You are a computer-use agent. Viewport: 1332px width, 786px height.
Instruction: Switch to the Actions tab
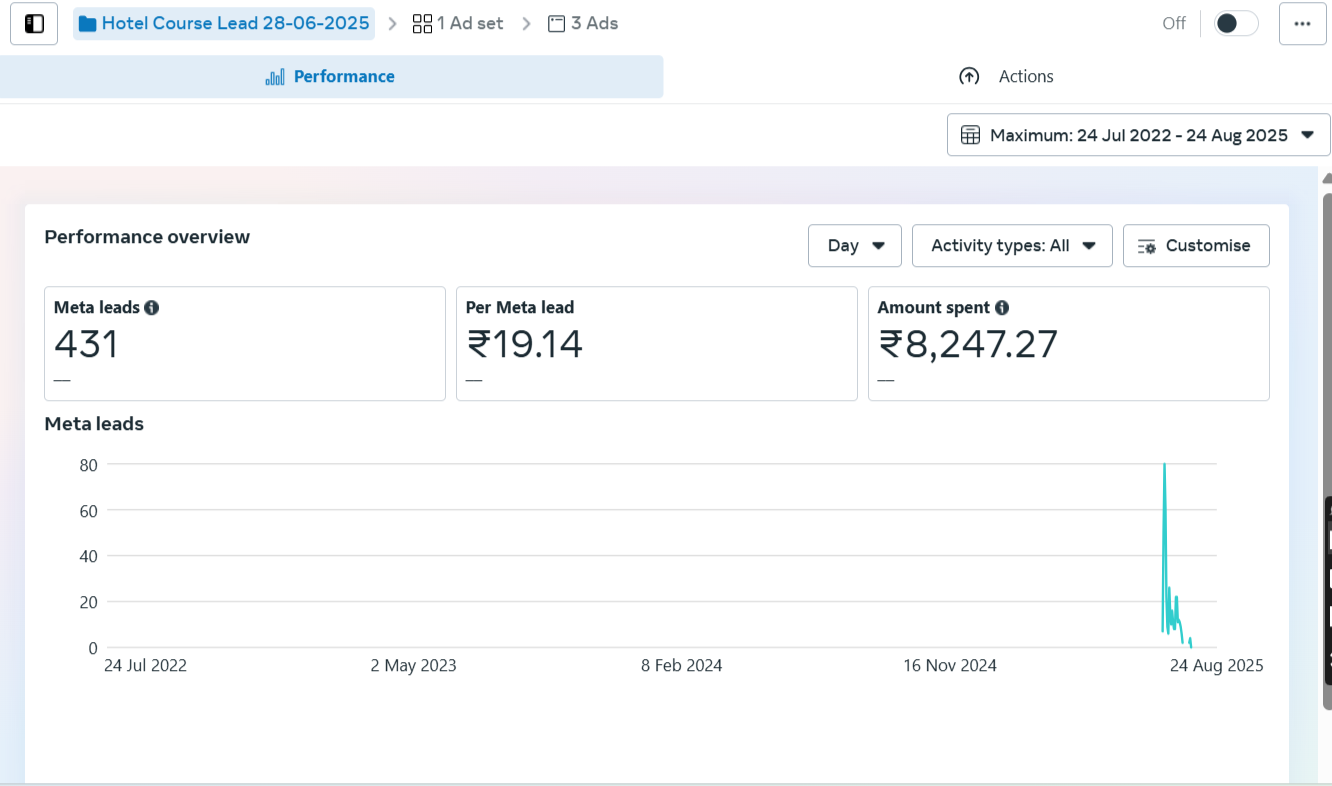click(x=1006, y=77)
